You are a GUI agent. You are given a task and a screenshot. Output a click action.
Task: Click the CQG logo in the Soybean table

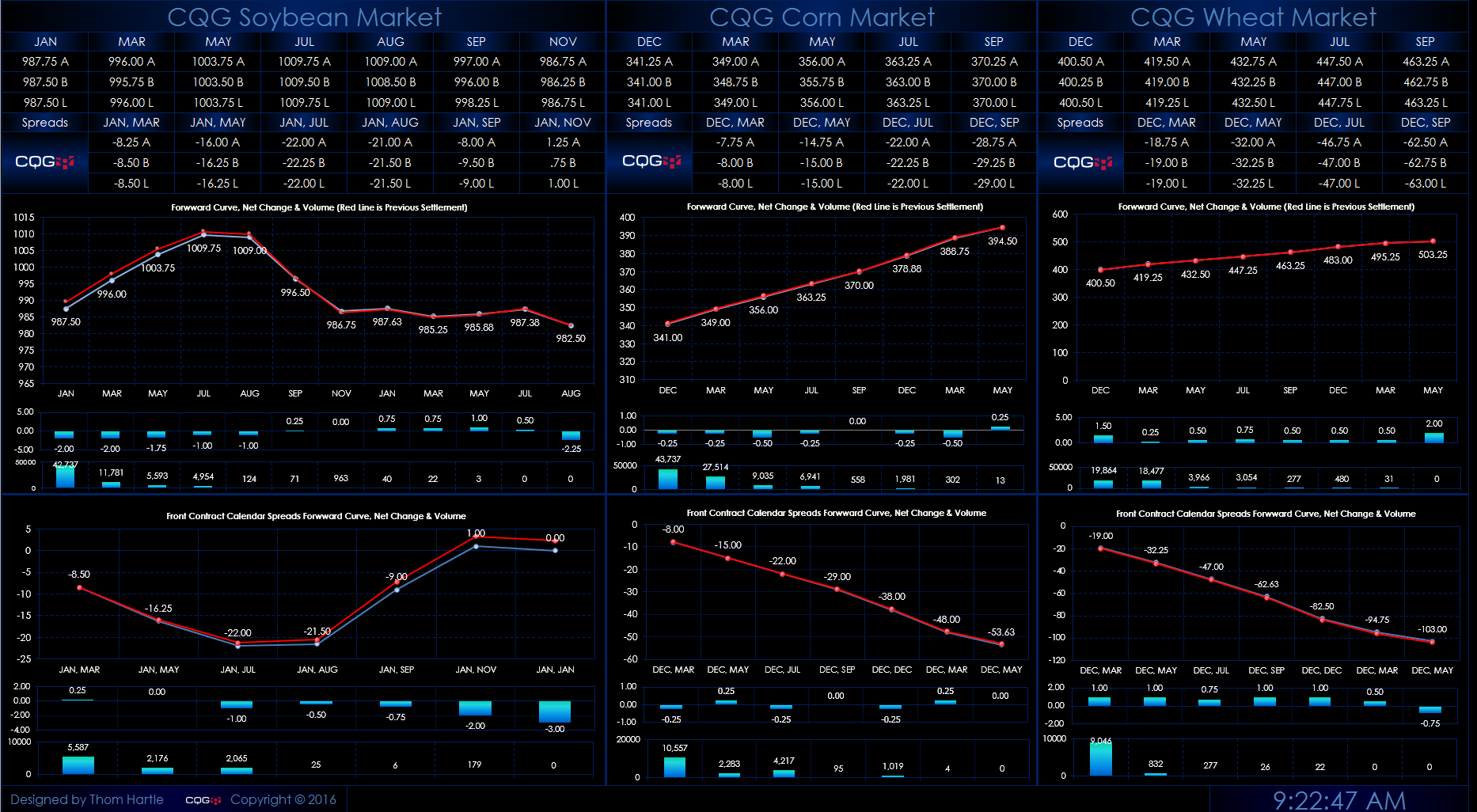click(x=44, y=161)
